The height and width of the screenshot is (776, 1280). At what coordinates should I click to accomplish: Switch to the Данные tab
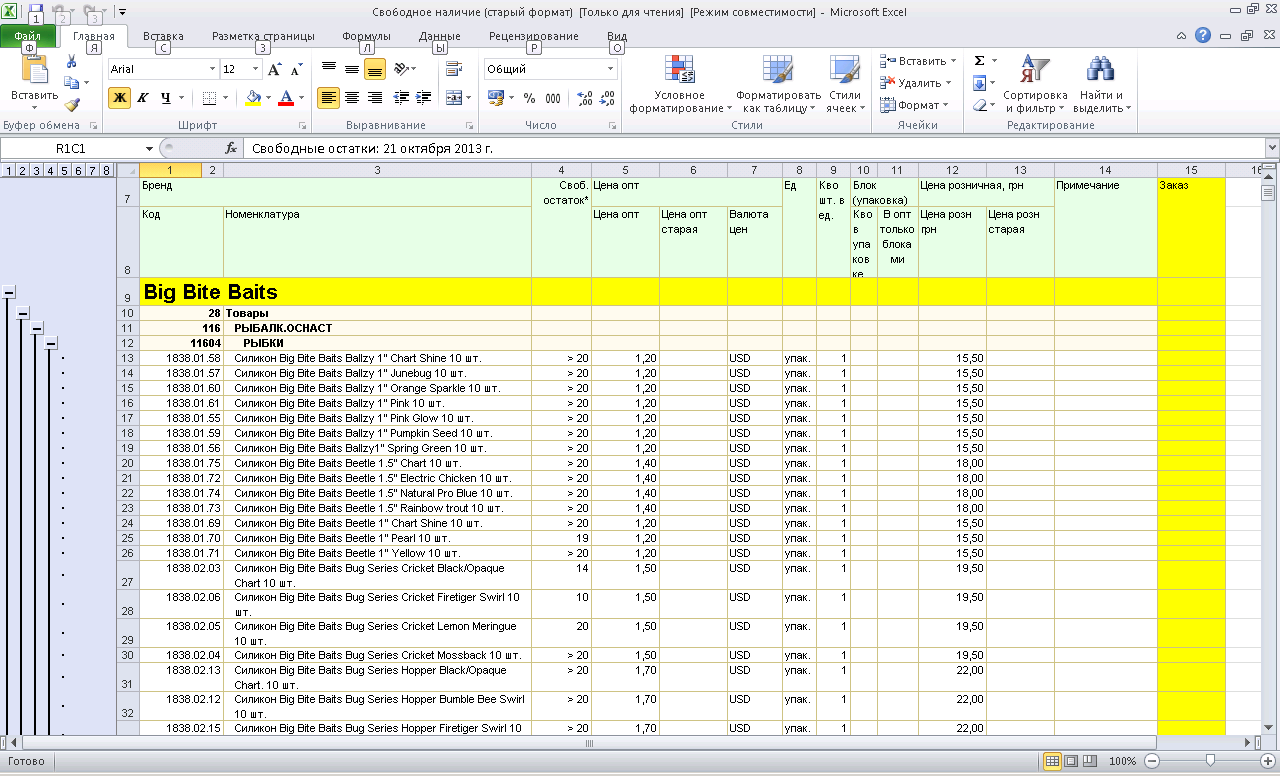[440, 36]
